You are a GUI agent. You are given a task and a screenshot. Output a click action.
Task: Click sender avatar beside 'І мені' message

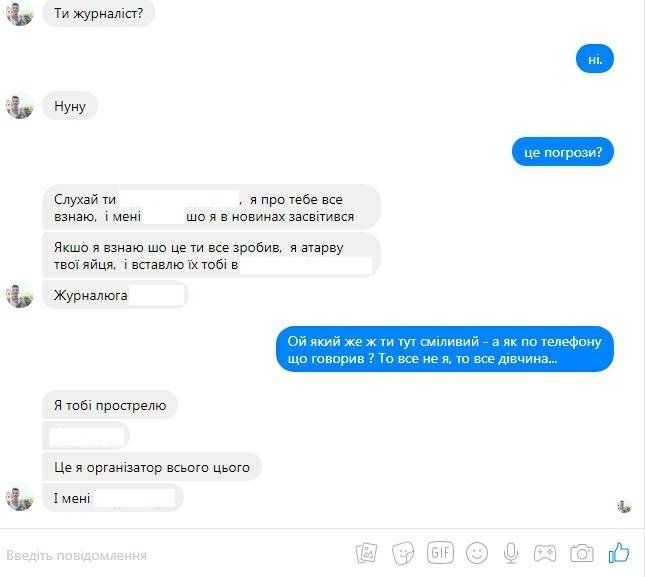(20, 498)
